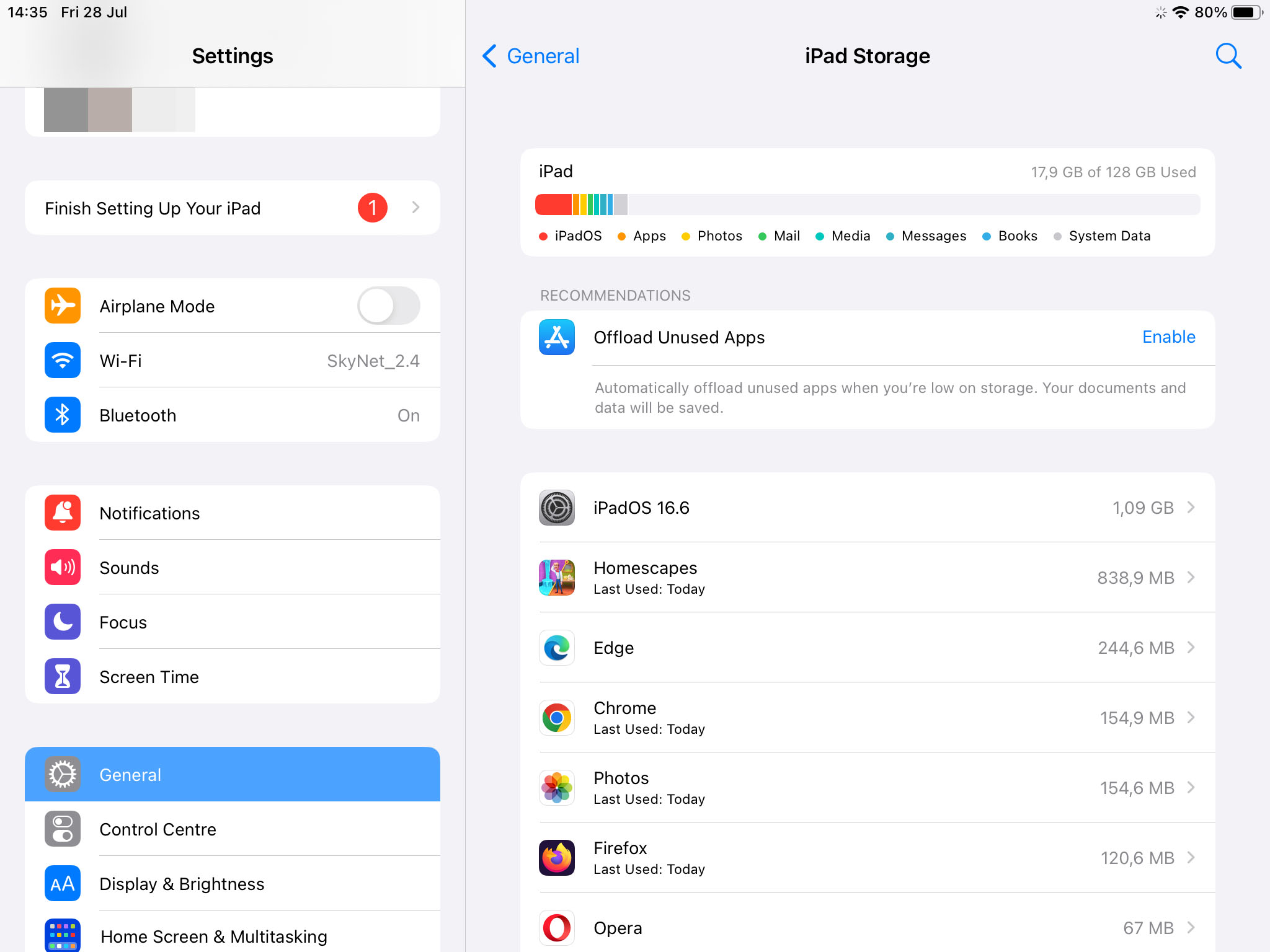Image resolution: width=1270 pixels, height=952 pixels.
Task: Tap the red iPadOS storage bar segment
Action: click(553, 205)
